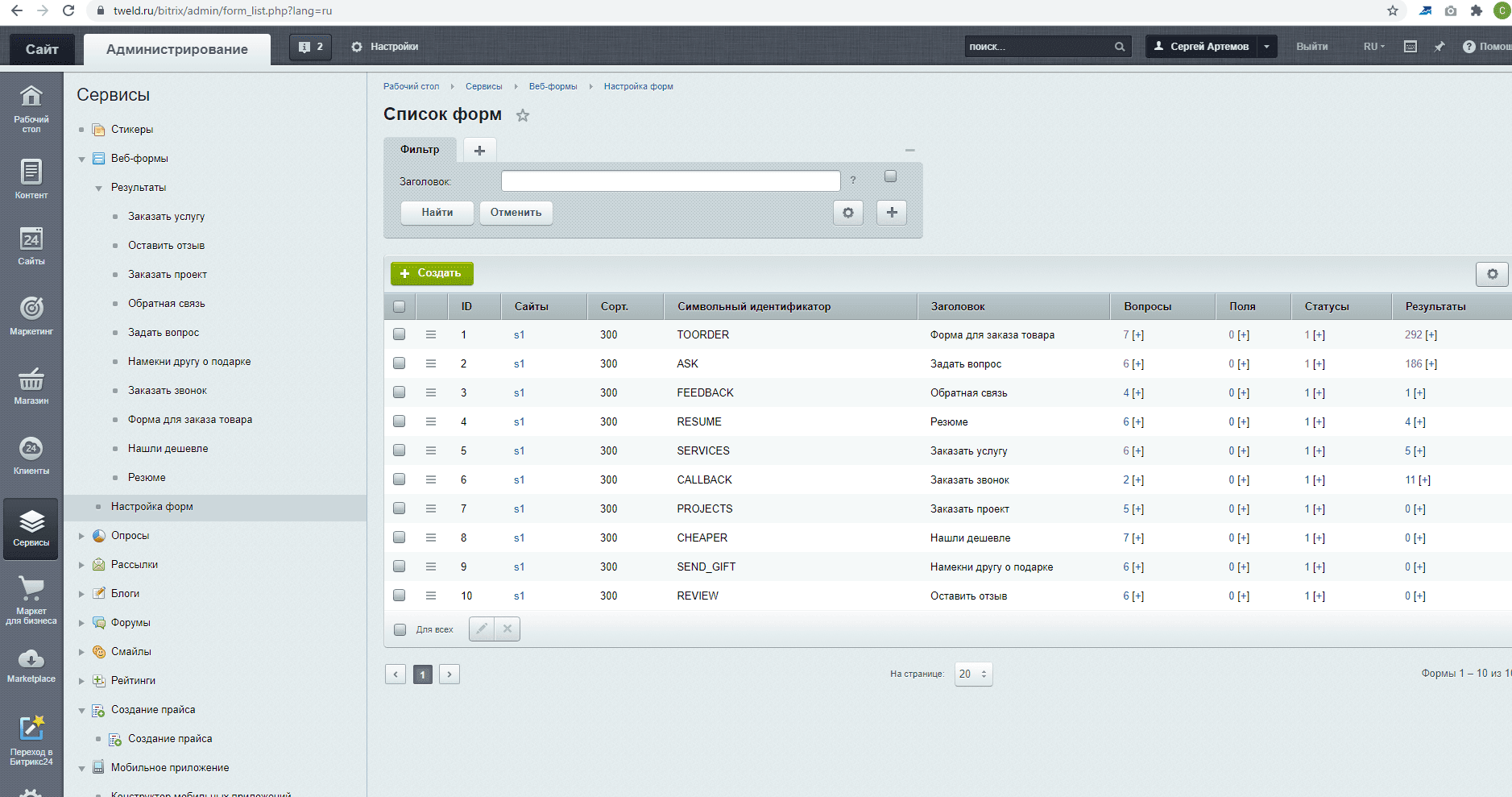Expand the Рассылки tree node
Viewport: 1512px width, 797px height.
tap(81, 565)
